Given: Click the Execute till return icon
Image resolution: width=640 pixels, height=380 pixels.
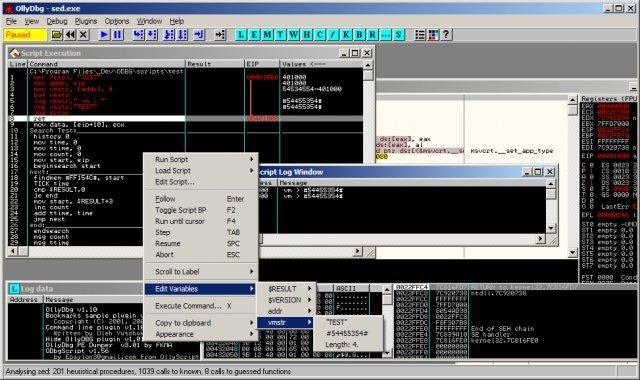Looking at the screenshot, I should point(199,35).
